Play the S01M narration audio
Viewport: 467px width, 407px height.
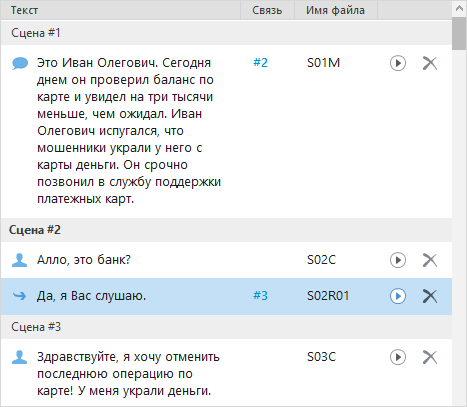pyautogui.click(x=398, y=63)
